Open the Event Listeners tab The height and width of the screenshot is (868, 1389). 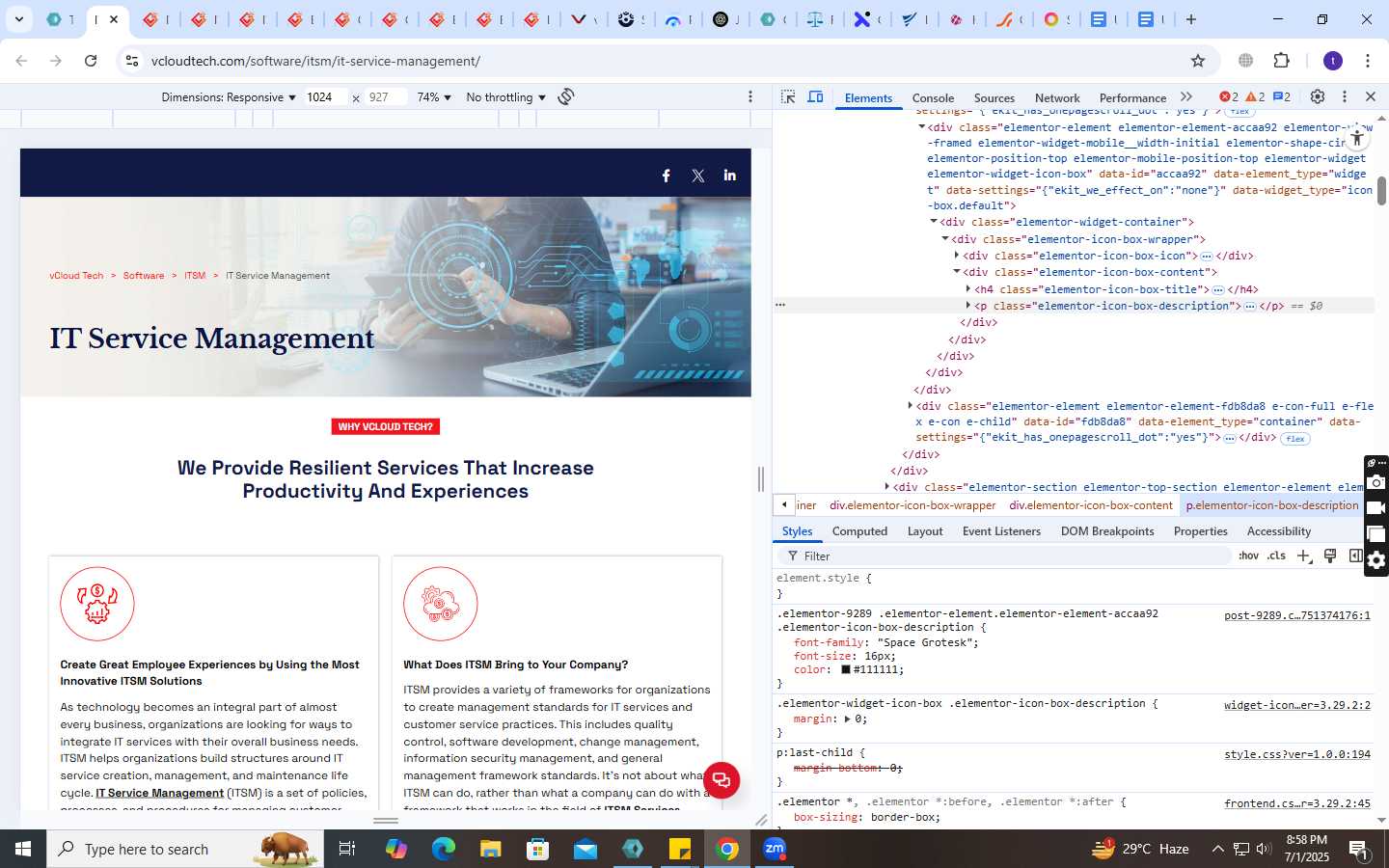(1001, 531)
